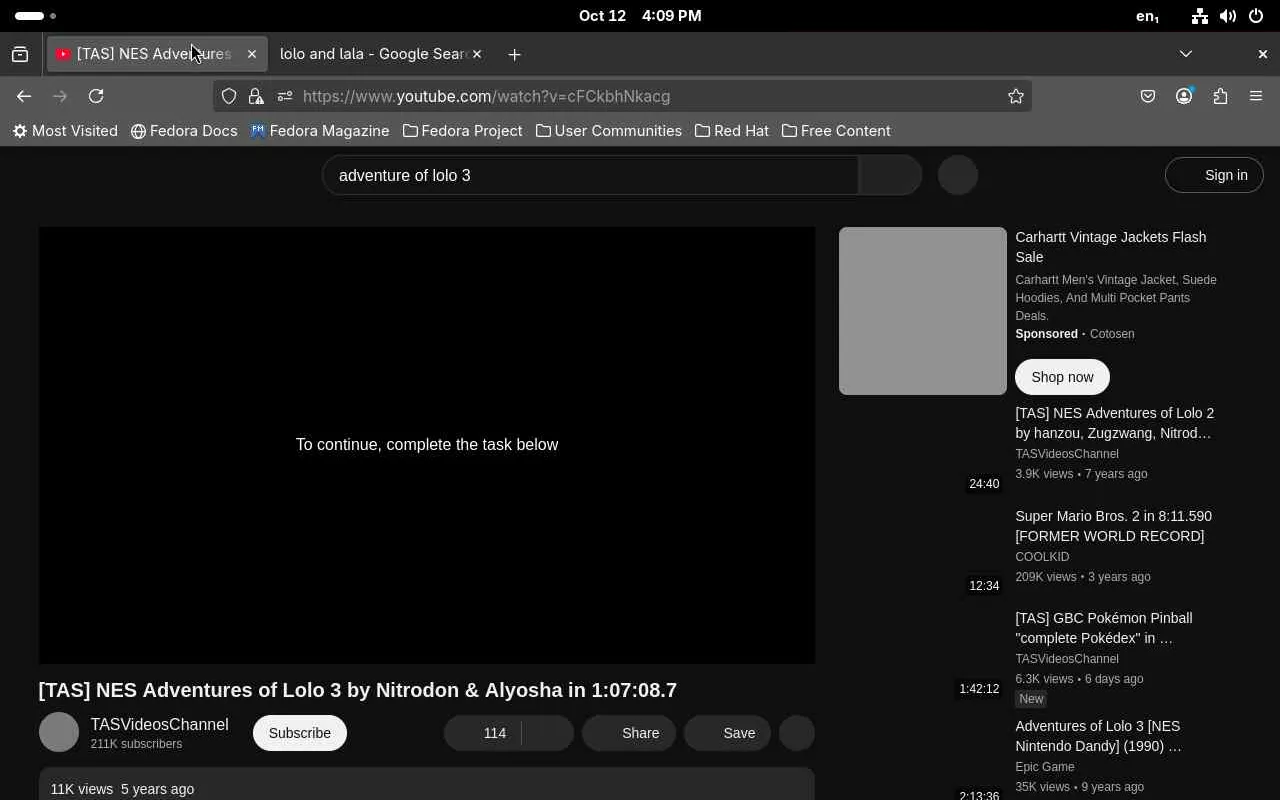This screenshot has width=1280, height=800.
Task: Like the video showing 114 likes
Action: pos(483,733)
